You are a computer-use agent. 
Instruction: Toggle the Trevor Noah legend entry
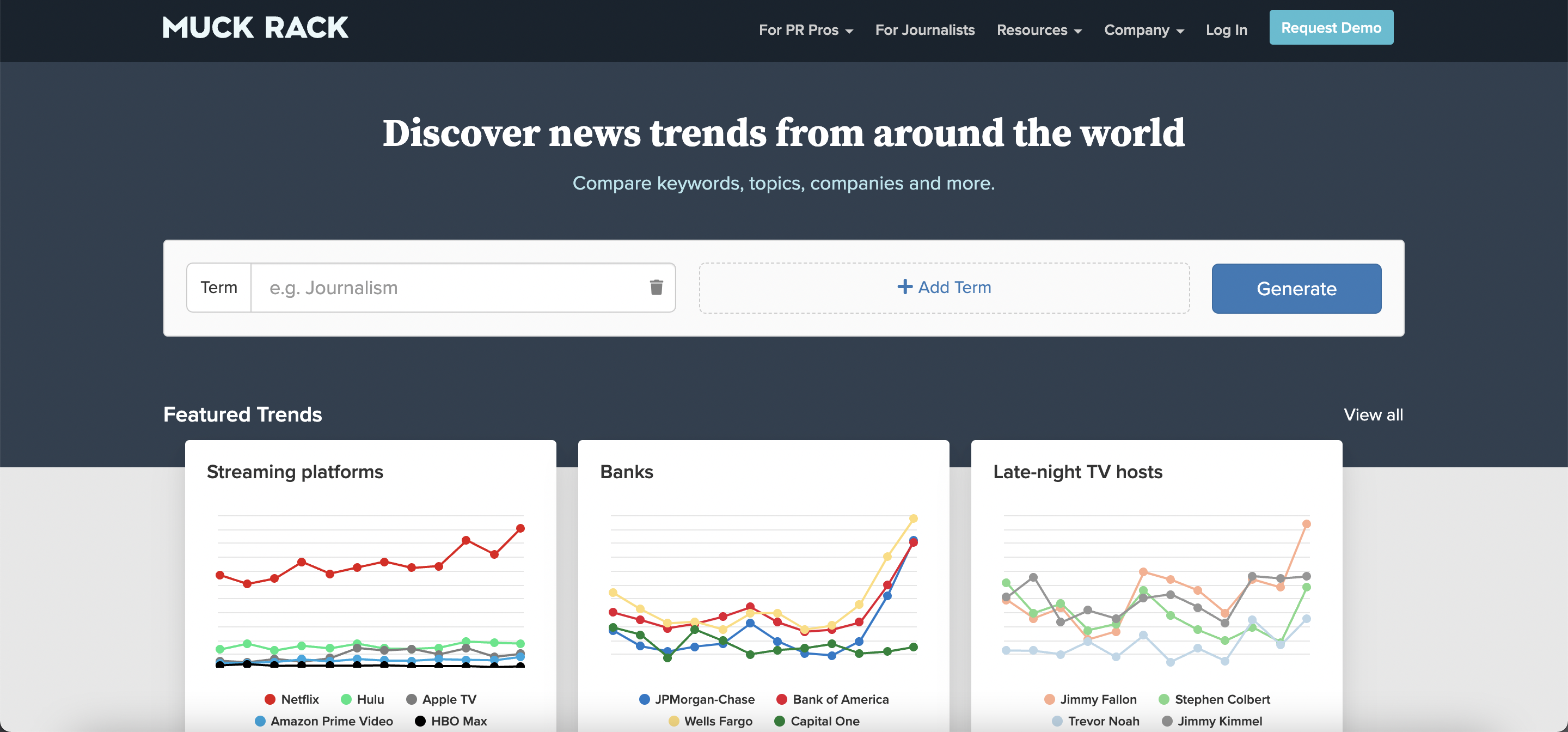pos(1095,721)
